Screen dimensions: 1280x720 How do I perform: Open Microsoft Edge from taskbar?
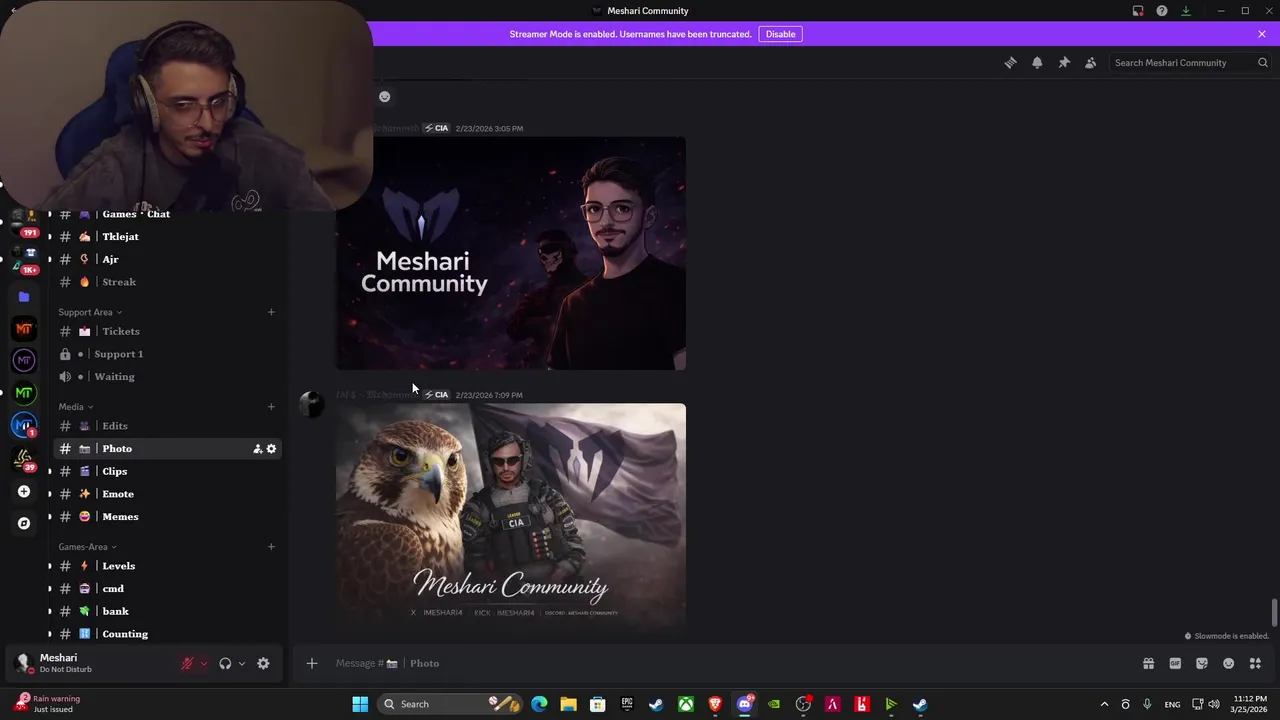[539, 704]
